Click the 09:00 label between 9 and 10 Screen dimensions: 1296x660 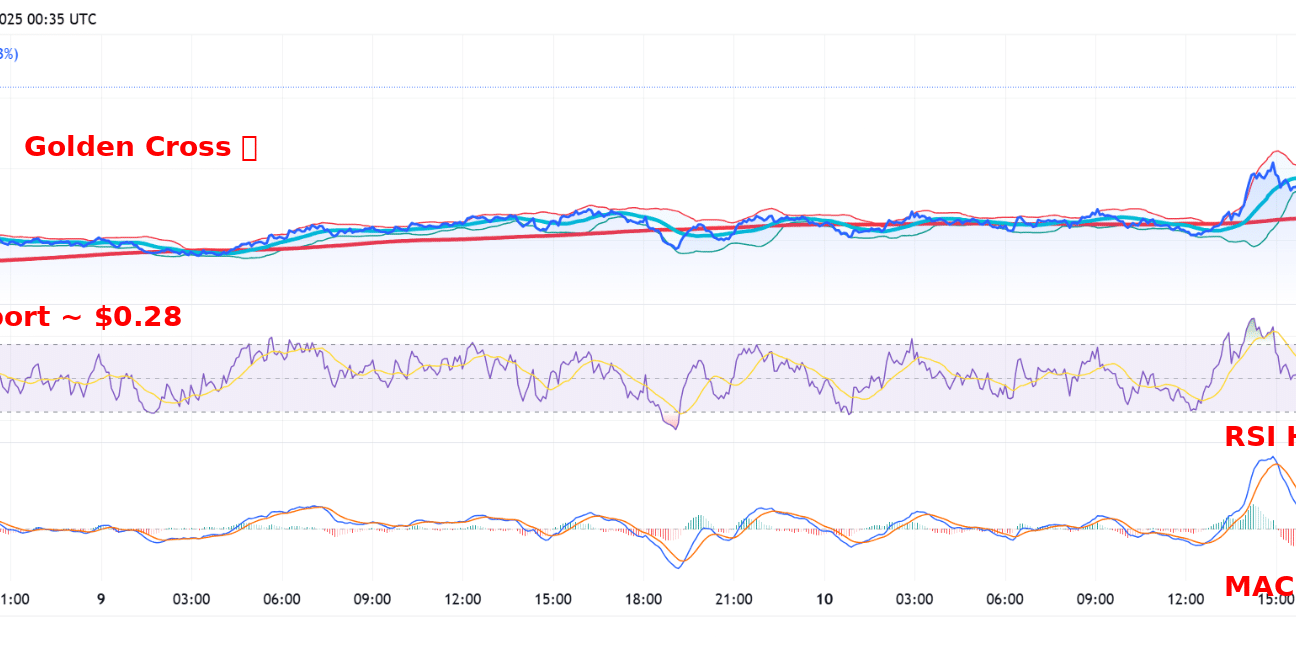372,599
